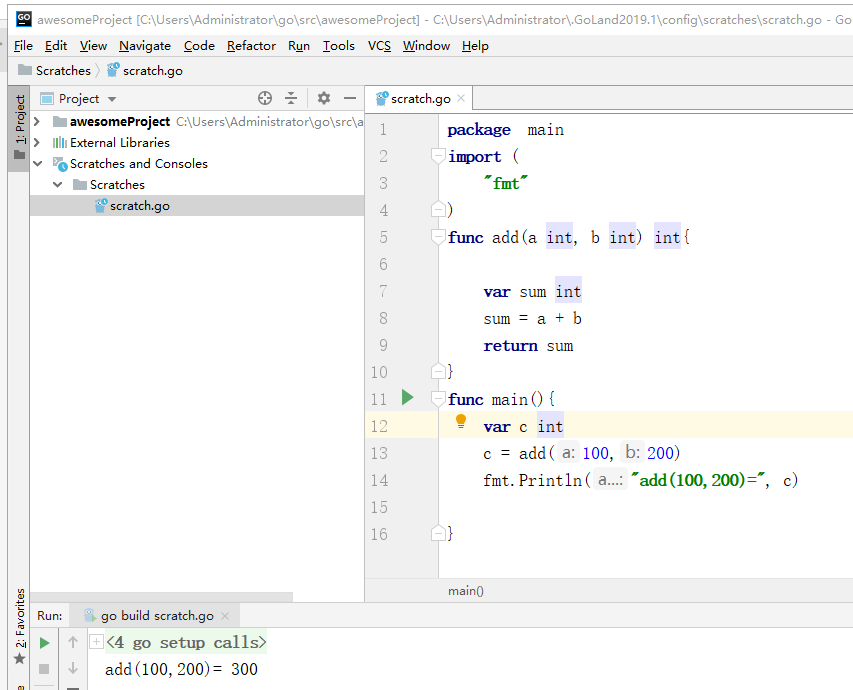Fold the func main block at line 11
Screen dimensions: 853x690
click(438, 399)
